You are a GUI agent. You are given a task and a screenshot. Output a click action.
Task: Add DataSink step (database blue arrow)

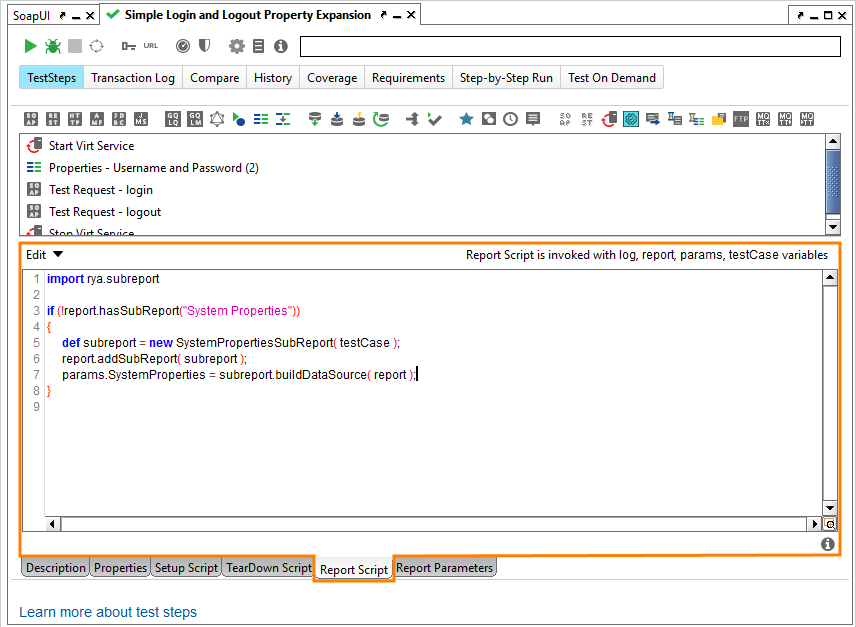coord(337,119)
